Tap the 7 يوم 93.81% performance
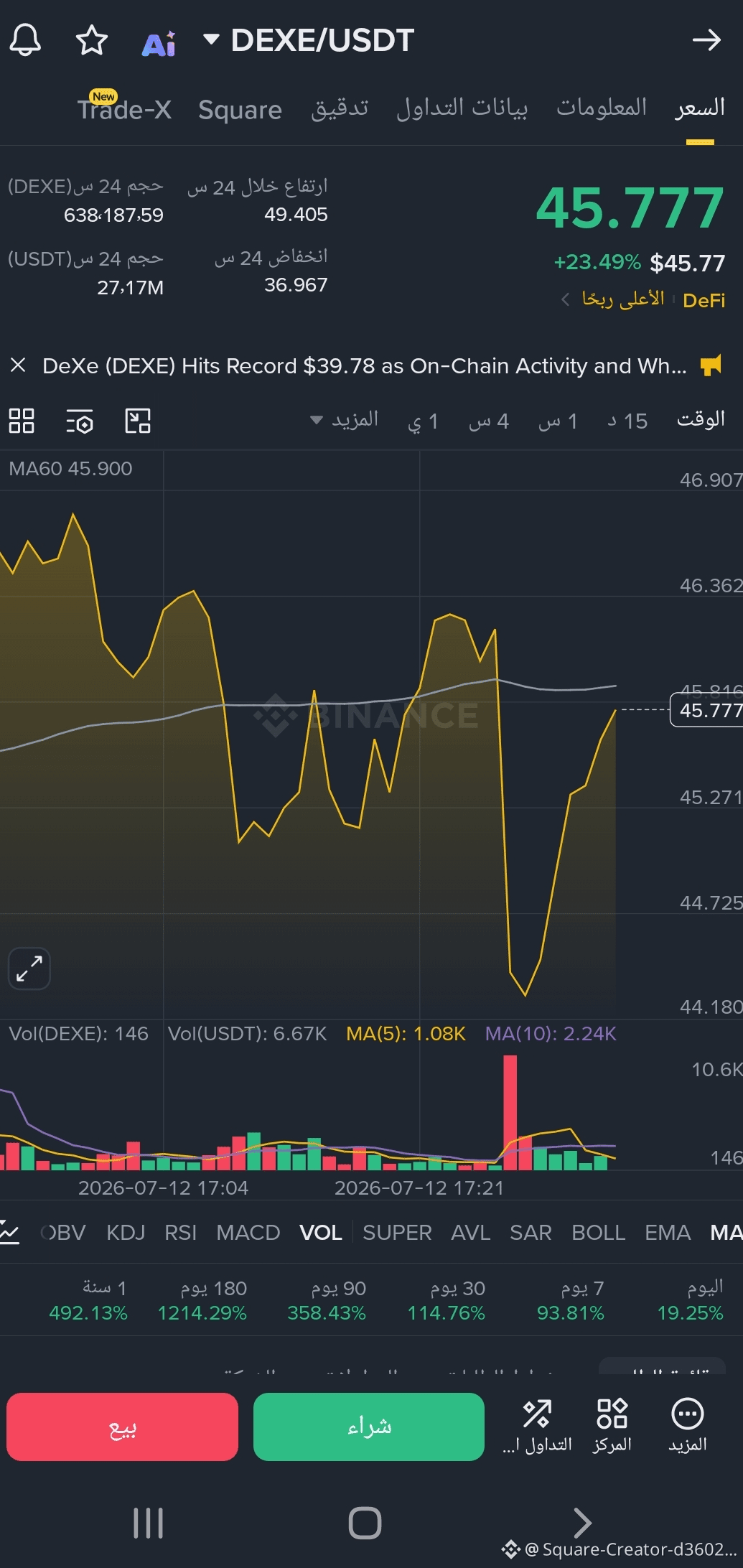The height and width of the screenshot is (1568, 743). 571,1300
